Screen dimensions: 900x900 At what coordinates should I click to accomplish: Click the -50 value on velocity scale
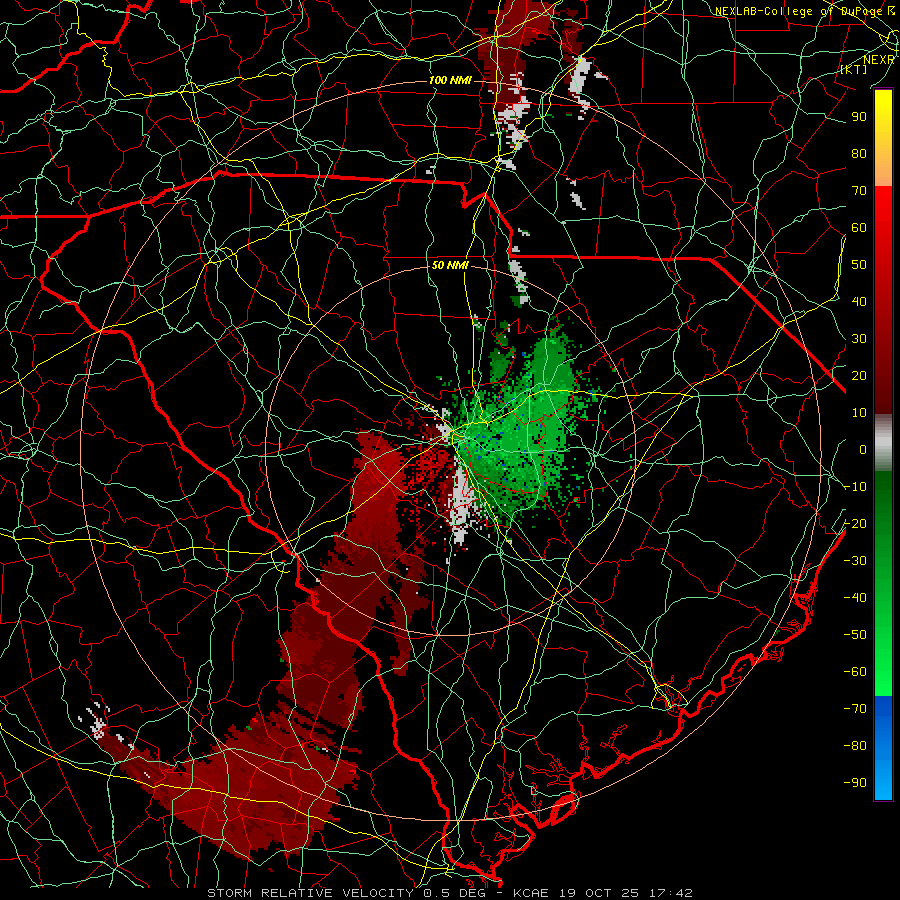tap(855, 635)
